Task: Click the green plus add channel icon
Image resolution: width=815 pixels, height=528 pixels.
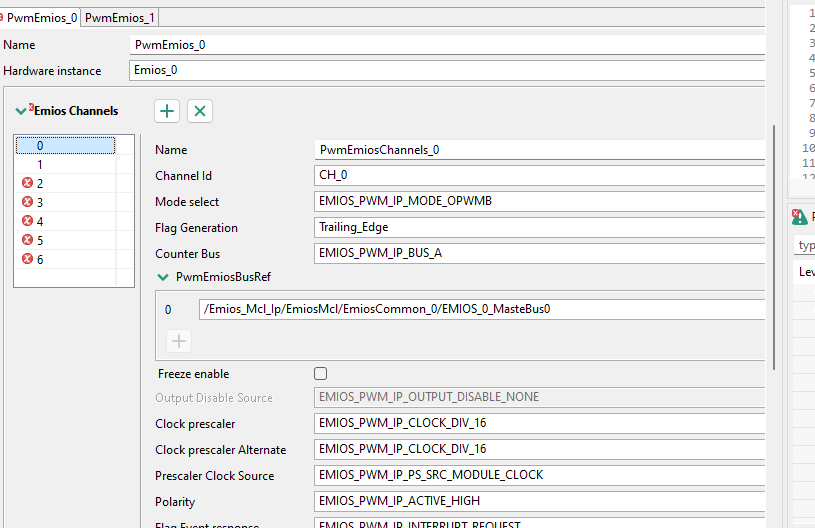Action: click(168, 111)
